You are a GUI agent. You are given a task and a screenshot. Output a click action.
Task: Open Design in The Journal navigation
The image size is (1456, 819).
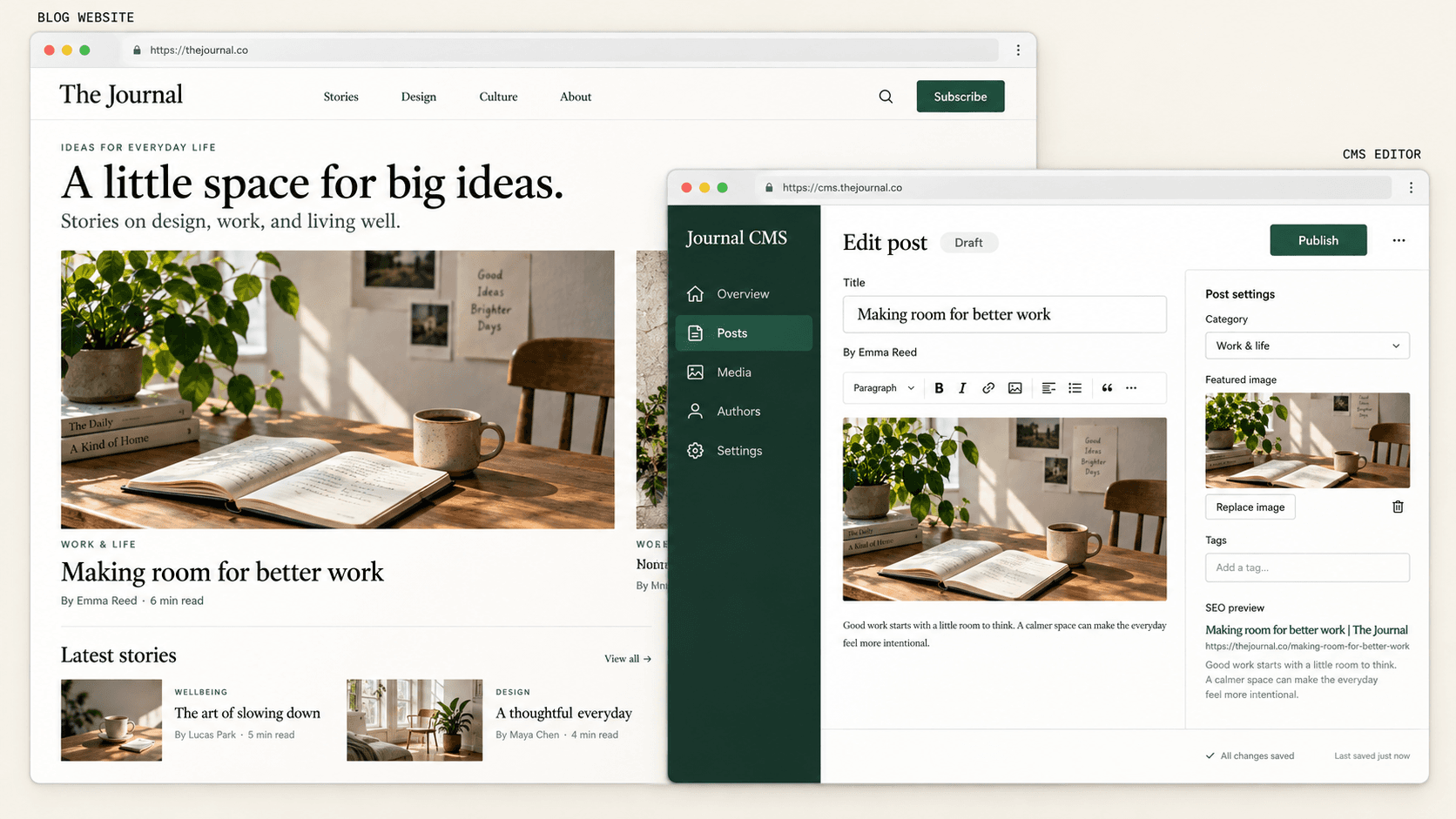(x=419, y=97)
